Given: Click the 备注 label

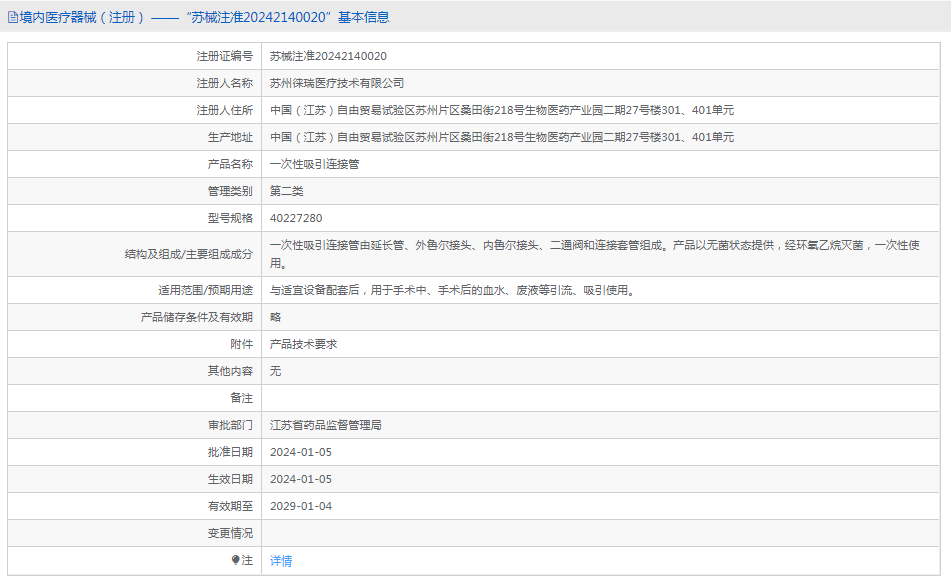Looking at the screenshot, I should point(241,398).
